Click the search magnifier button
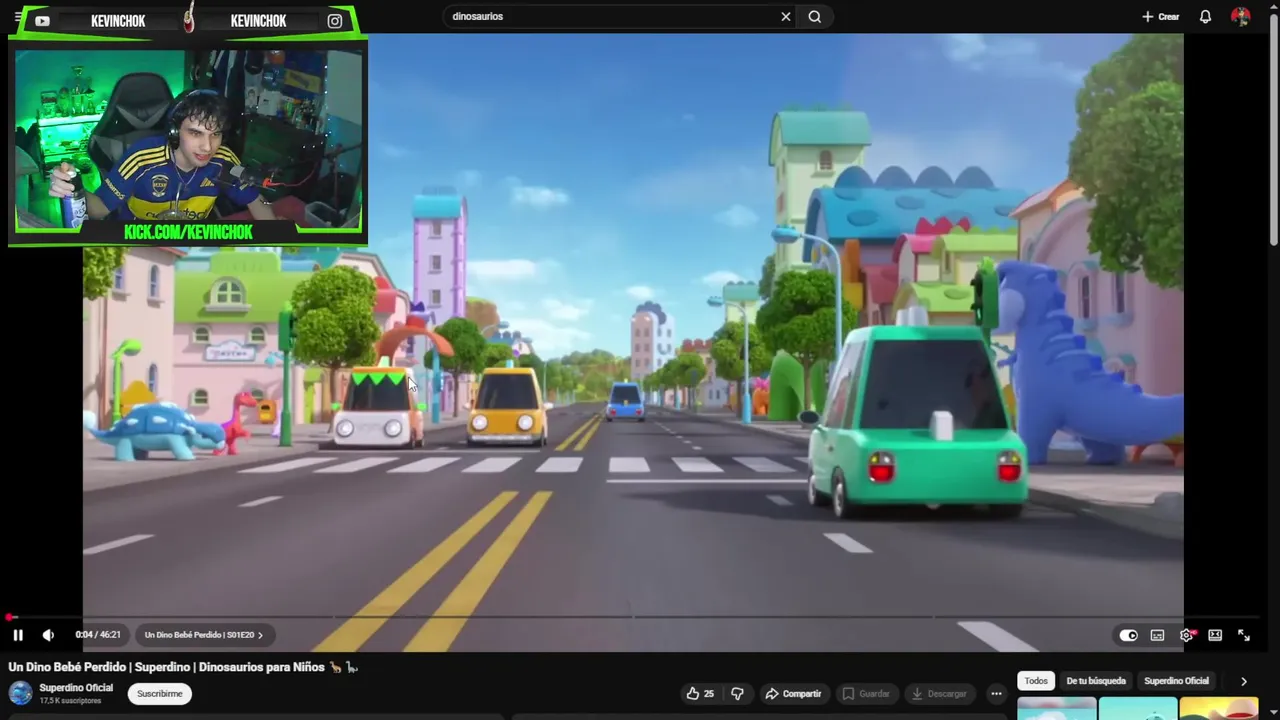The width and height of the screenshot is (1280, 720). pos(815,16)
